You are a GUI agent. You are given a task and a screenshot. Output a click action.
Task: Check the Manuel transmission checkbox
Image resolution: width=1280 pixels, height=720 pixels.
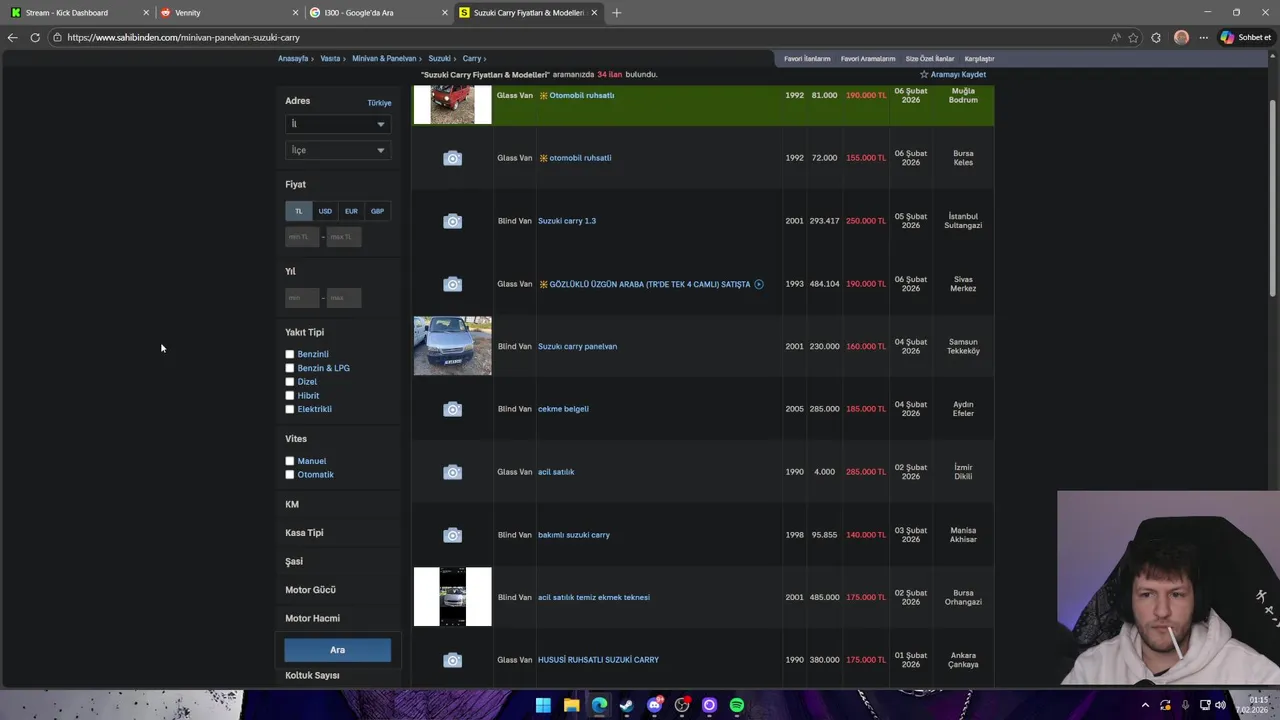tap(290, 461)
